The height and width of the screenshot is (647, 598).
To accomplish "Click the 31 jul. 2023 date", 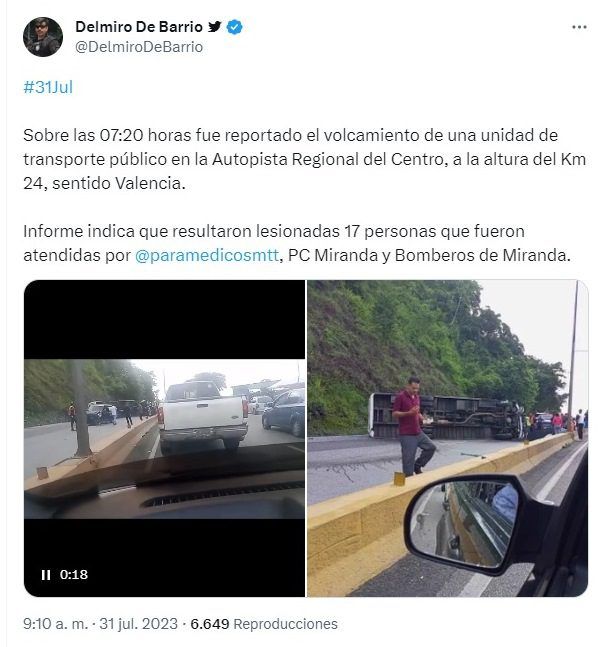I will [x=139, y=623].
